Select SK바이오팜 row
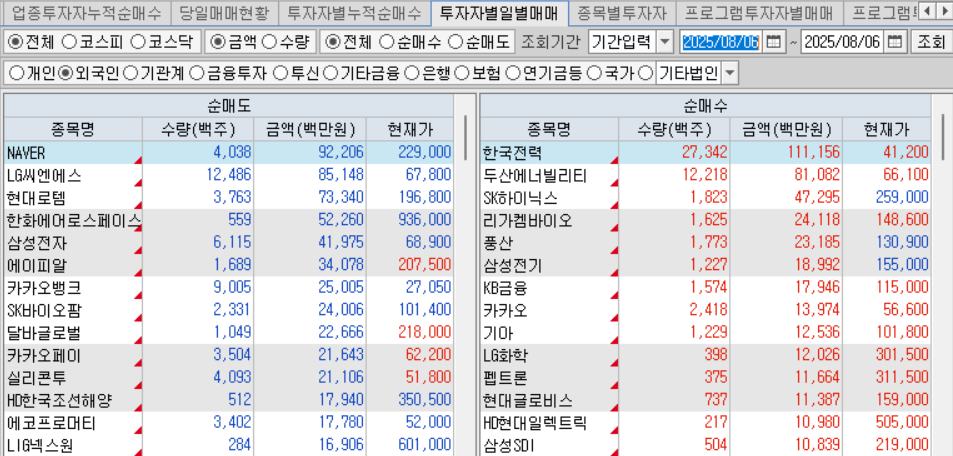This screenshot has height=456, width=953. click(x=229, y=310)
